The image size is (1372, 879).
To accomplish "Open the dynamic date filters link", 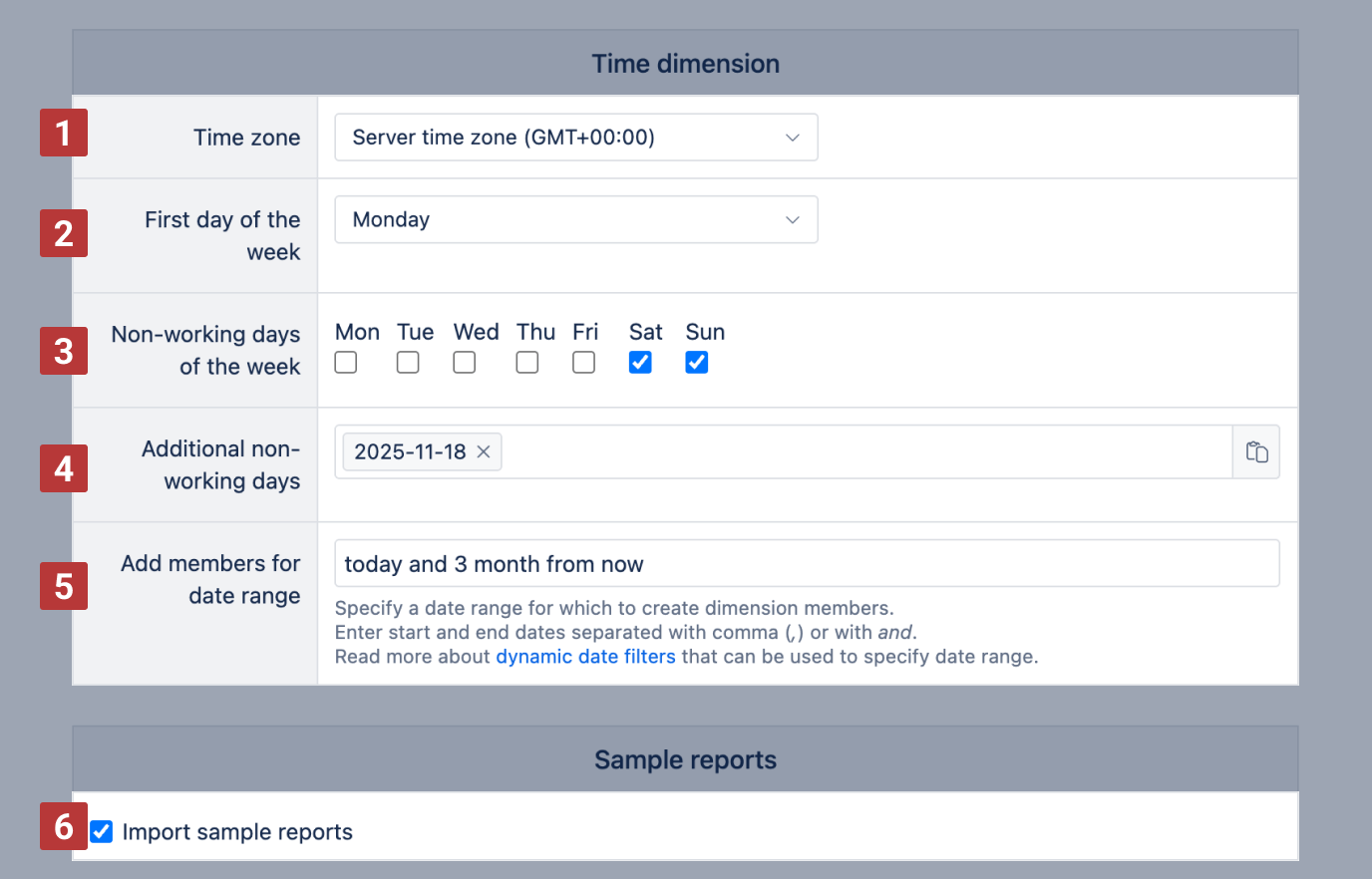I will click(585, 657).
